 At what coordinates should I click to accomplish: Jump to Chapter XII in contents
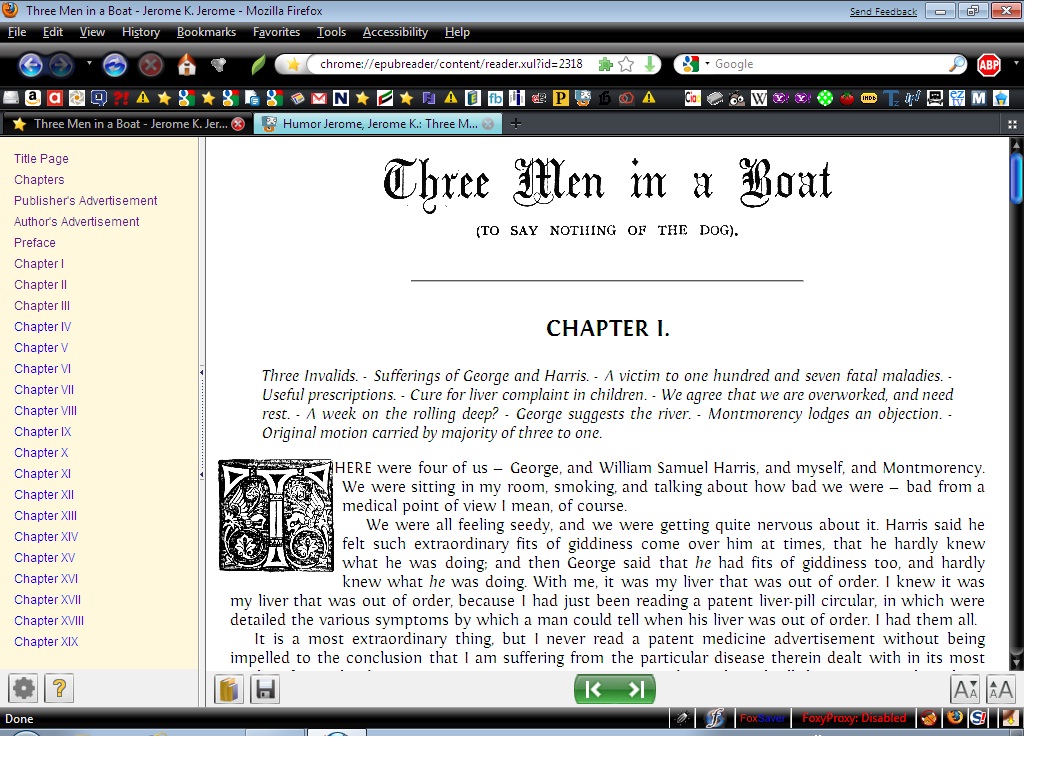[x=44, y=495]
